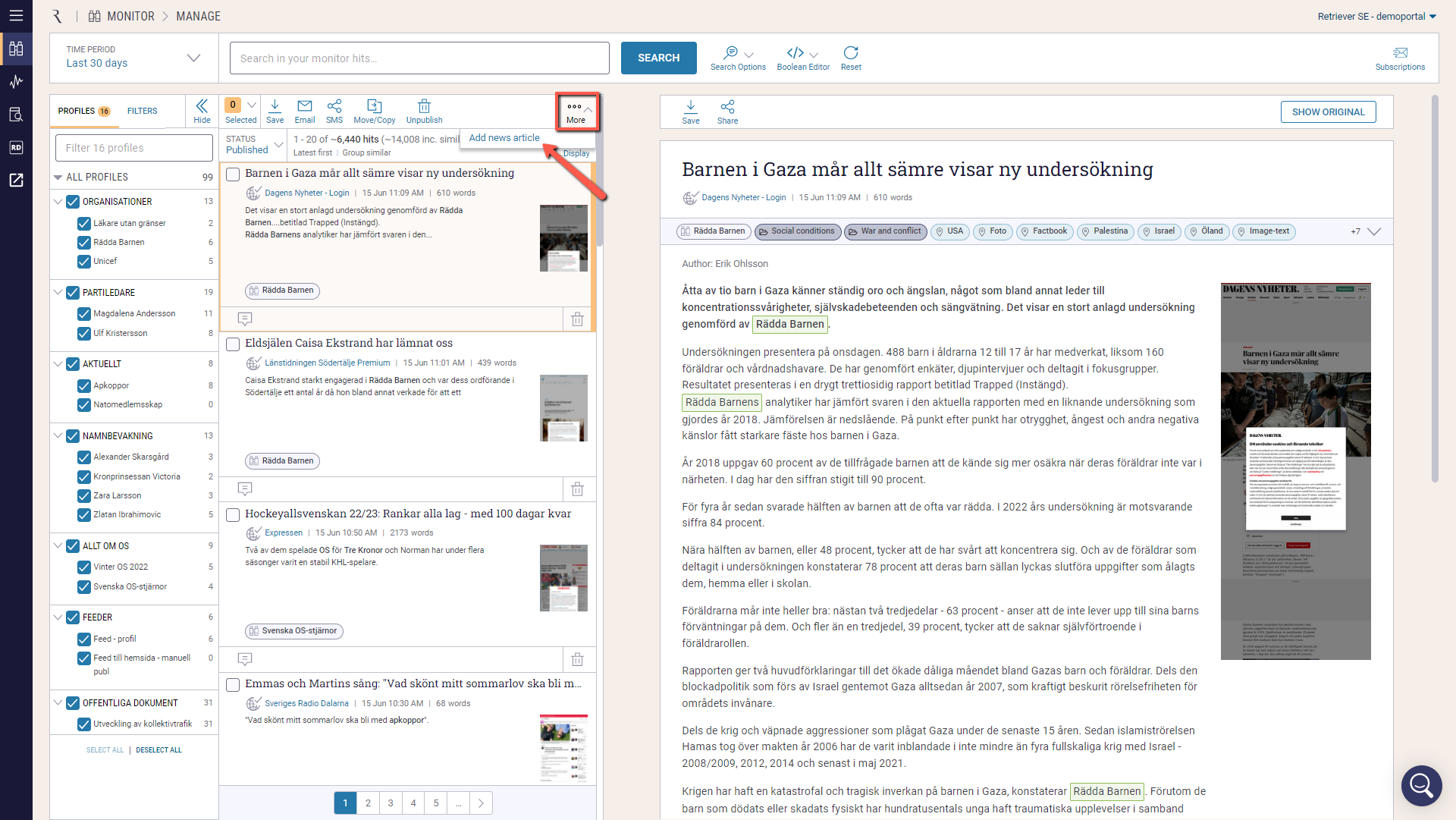Delete the Barnen i Gaza article
Image resolution: width=1456 pixels, height=820 pixels.
[x=577, y=319]
